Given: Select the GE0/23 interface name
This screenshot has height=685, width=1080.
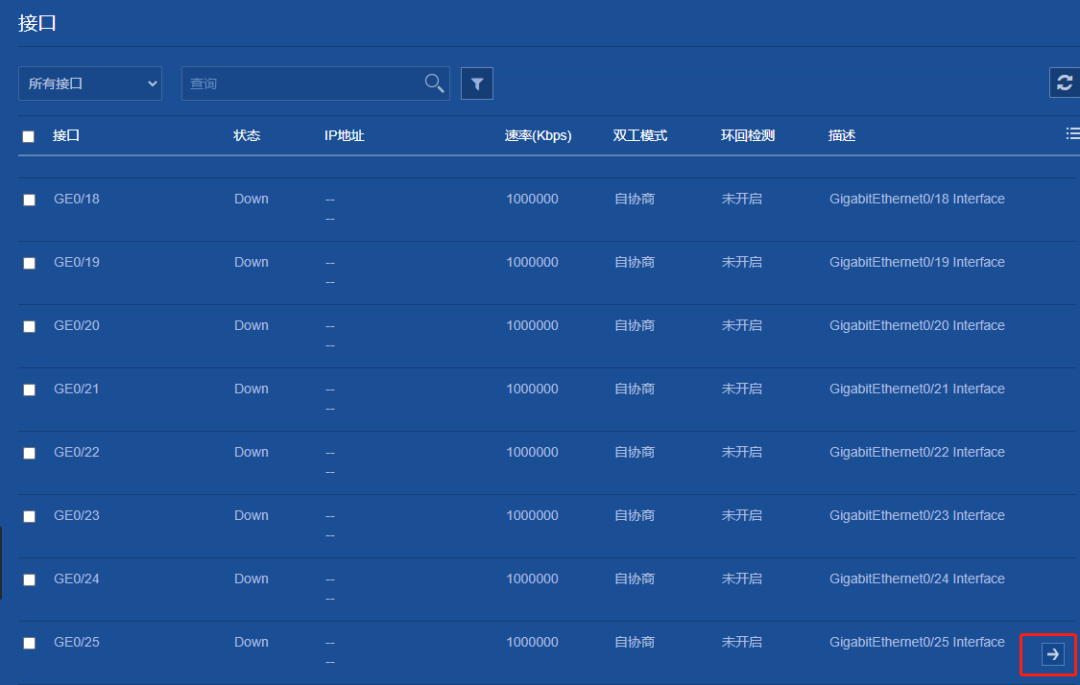Looking at the screenshot, I should tap(76, 516).
